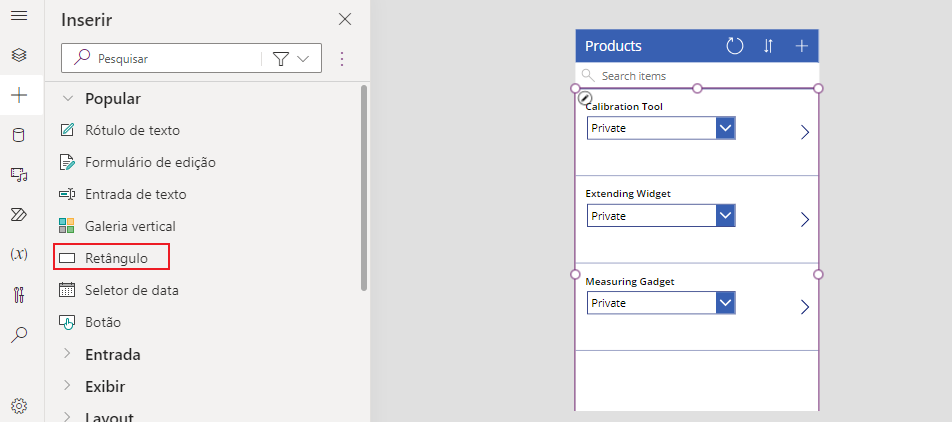
Task: Click the Insert plus icon in sidebar
Action: click(19, 96)
